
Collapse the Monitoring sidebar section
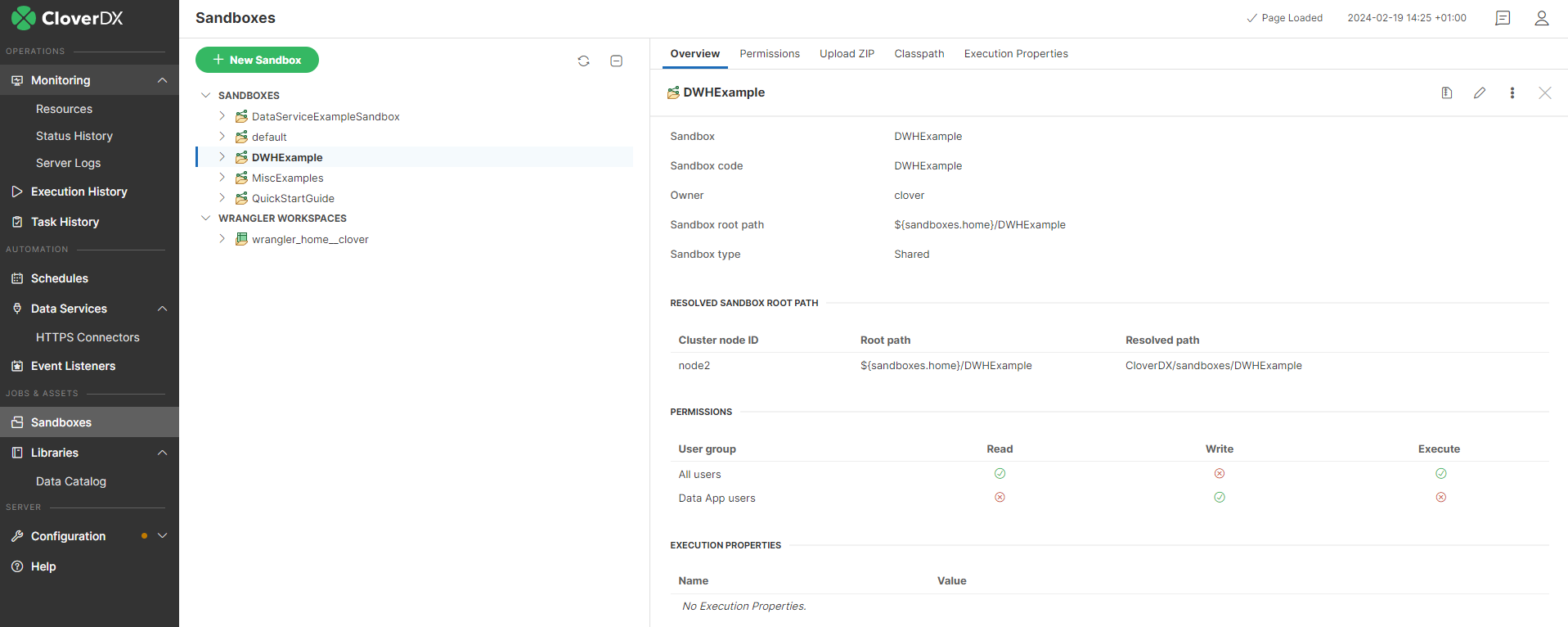[162, 80]
